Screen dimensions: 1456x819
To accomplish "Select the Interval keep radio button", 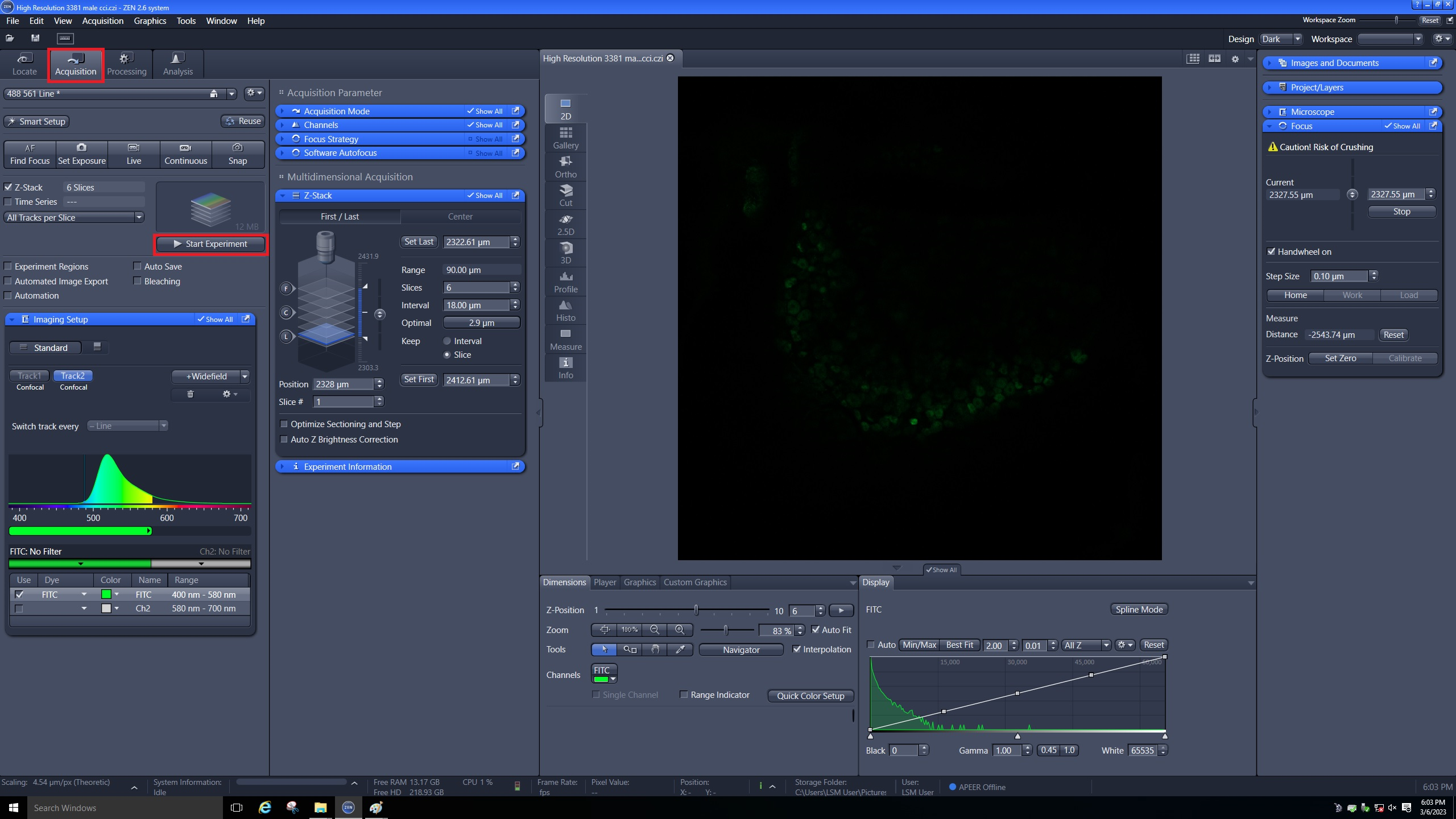I will point(447,341).
